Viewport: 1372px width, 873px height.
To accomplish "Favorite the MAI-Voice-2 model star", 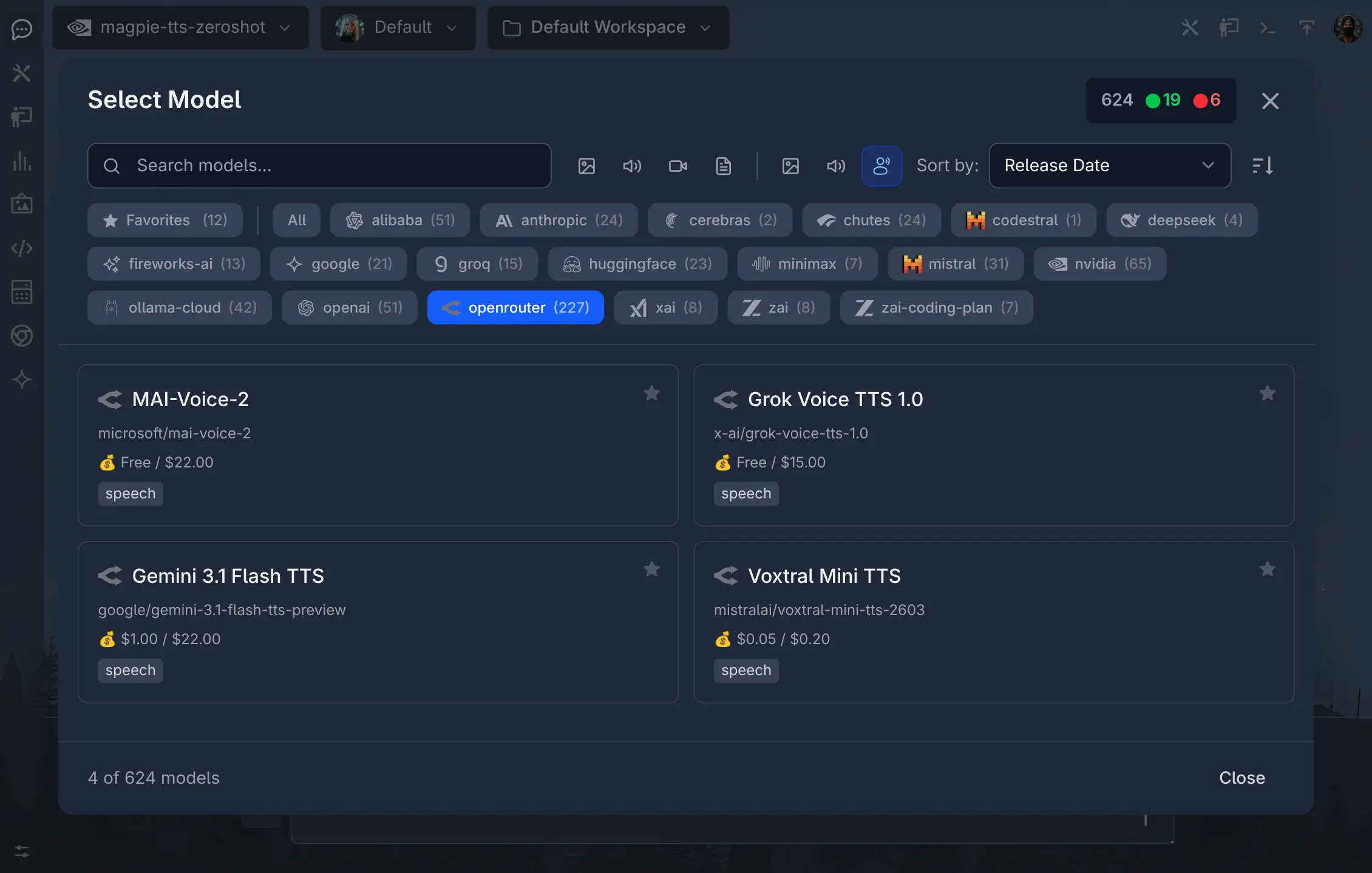I will tap(651, 393).
